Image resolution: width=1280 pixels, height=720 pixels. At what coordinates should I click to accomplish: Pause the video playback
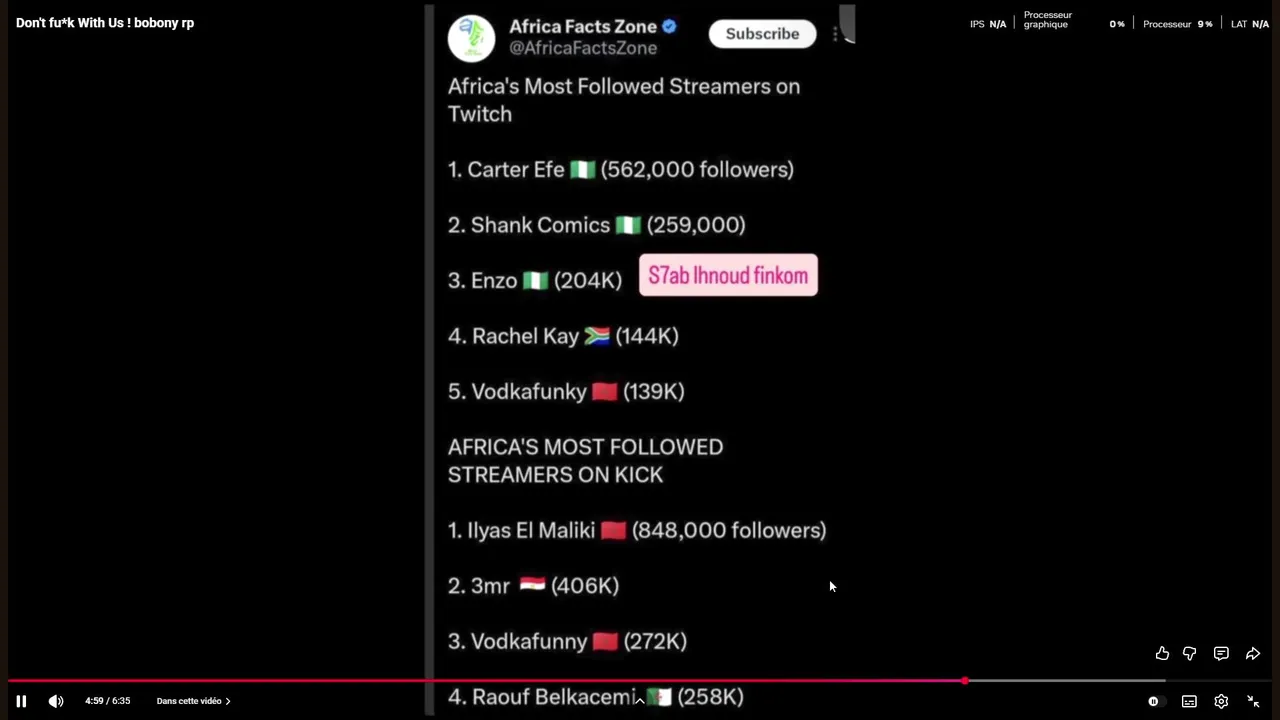21,701
